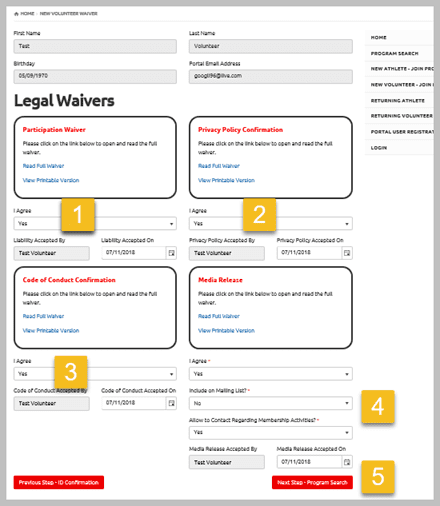Click Liability Accepted By field
Screen dimensions: 440x506
52,253
